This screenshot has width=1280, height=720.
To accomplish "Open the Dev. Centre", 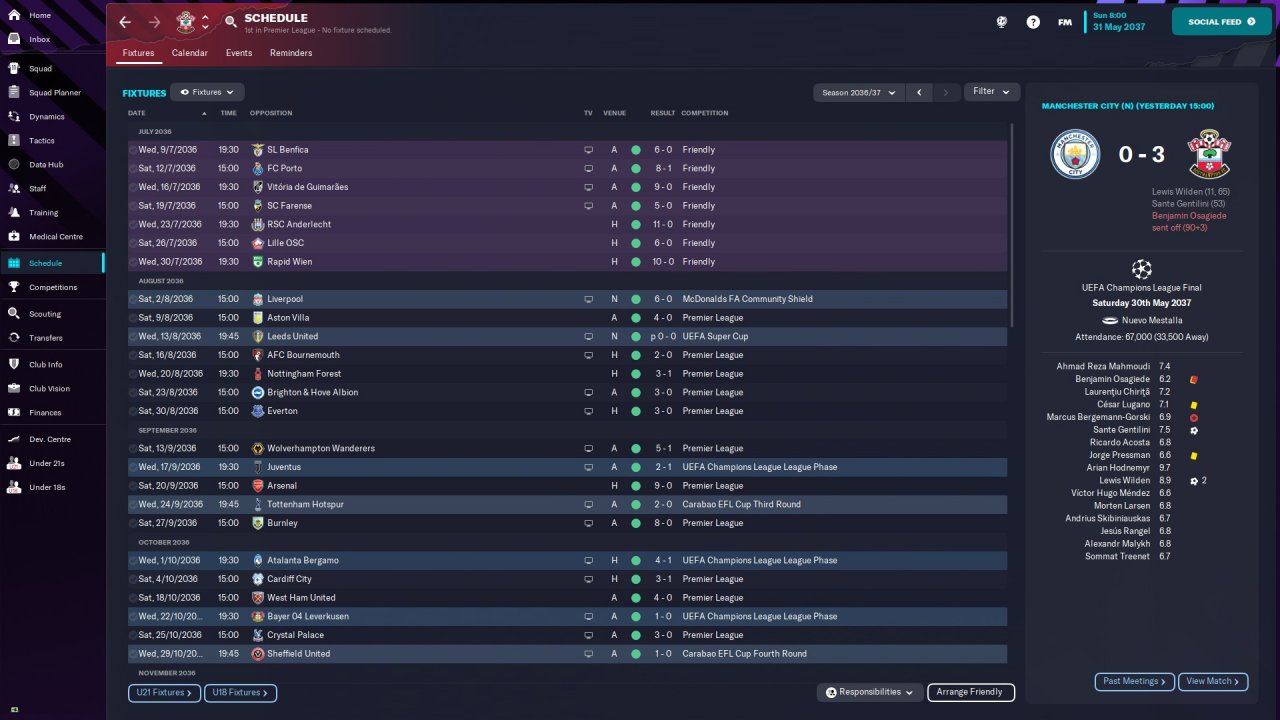I will [x=52, y=440].
